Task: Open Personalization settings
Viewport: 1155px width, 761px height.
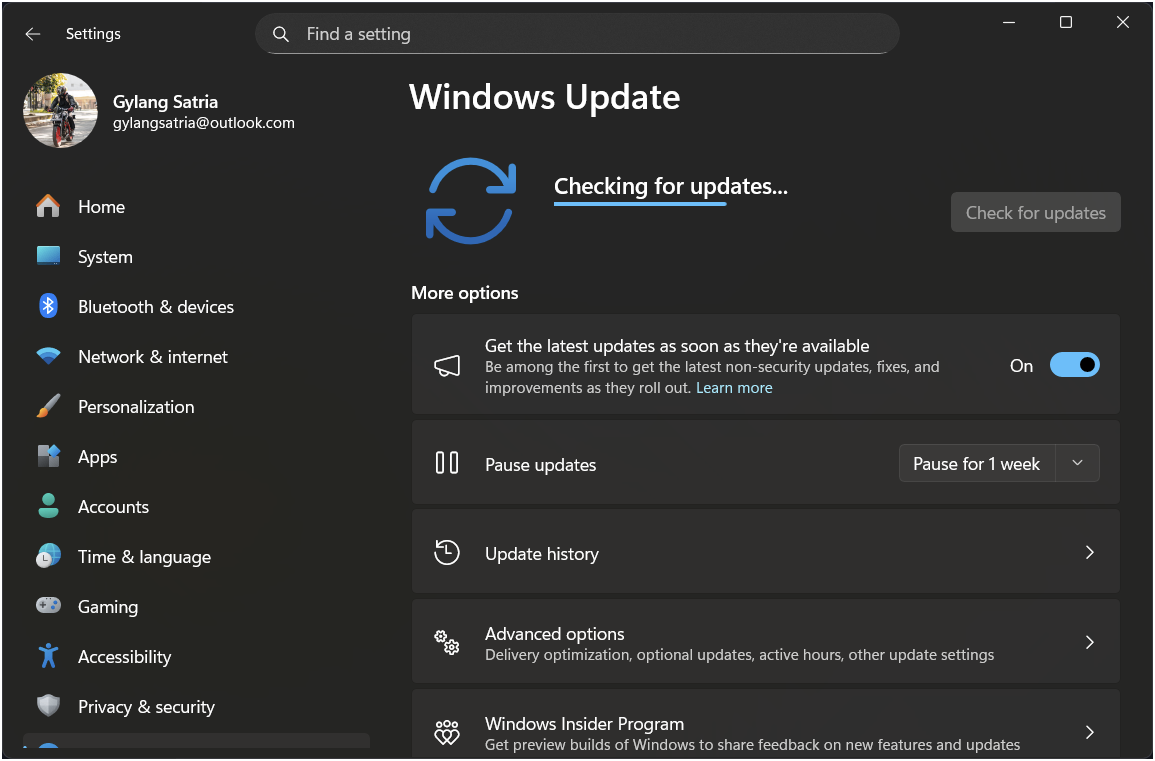Action: (x=197, y=407)
